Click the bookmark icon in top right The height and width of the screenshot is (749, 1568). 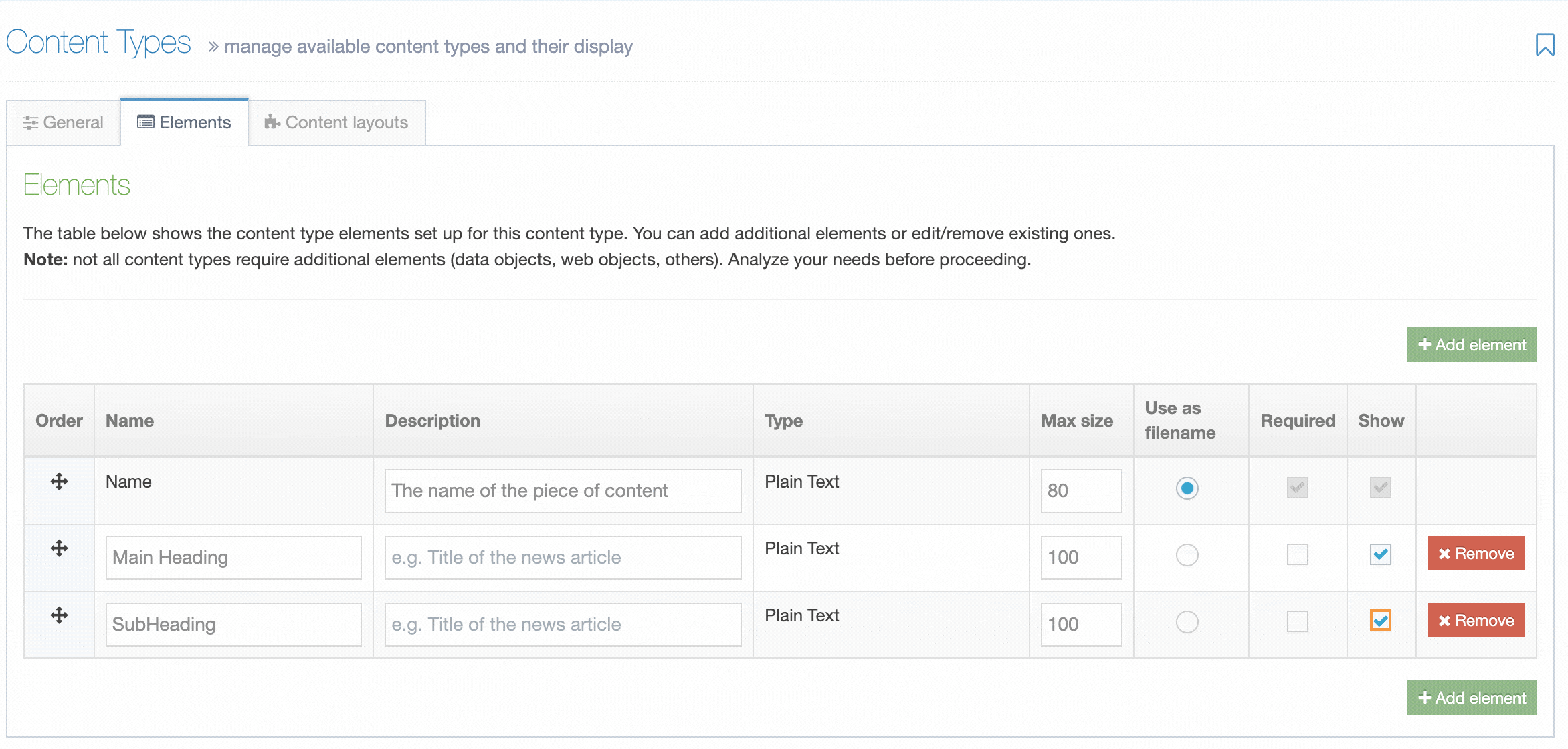point(1547,46)
